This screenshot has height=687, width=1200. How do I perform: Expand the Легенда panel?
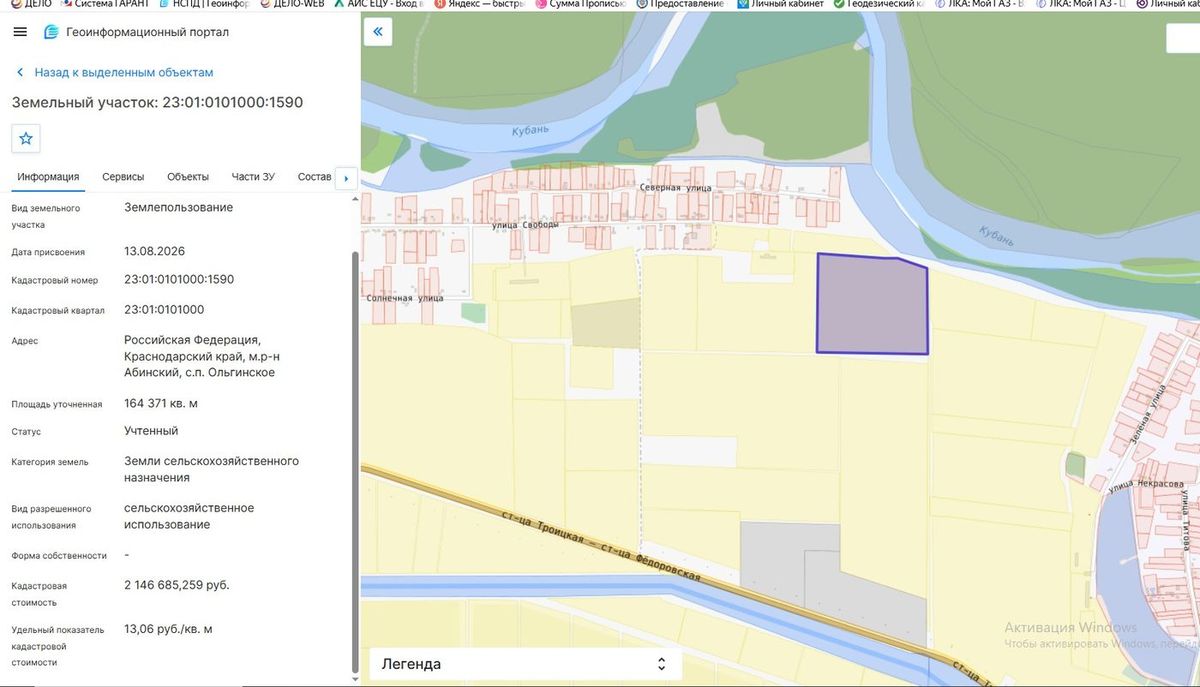coord(526,664)
